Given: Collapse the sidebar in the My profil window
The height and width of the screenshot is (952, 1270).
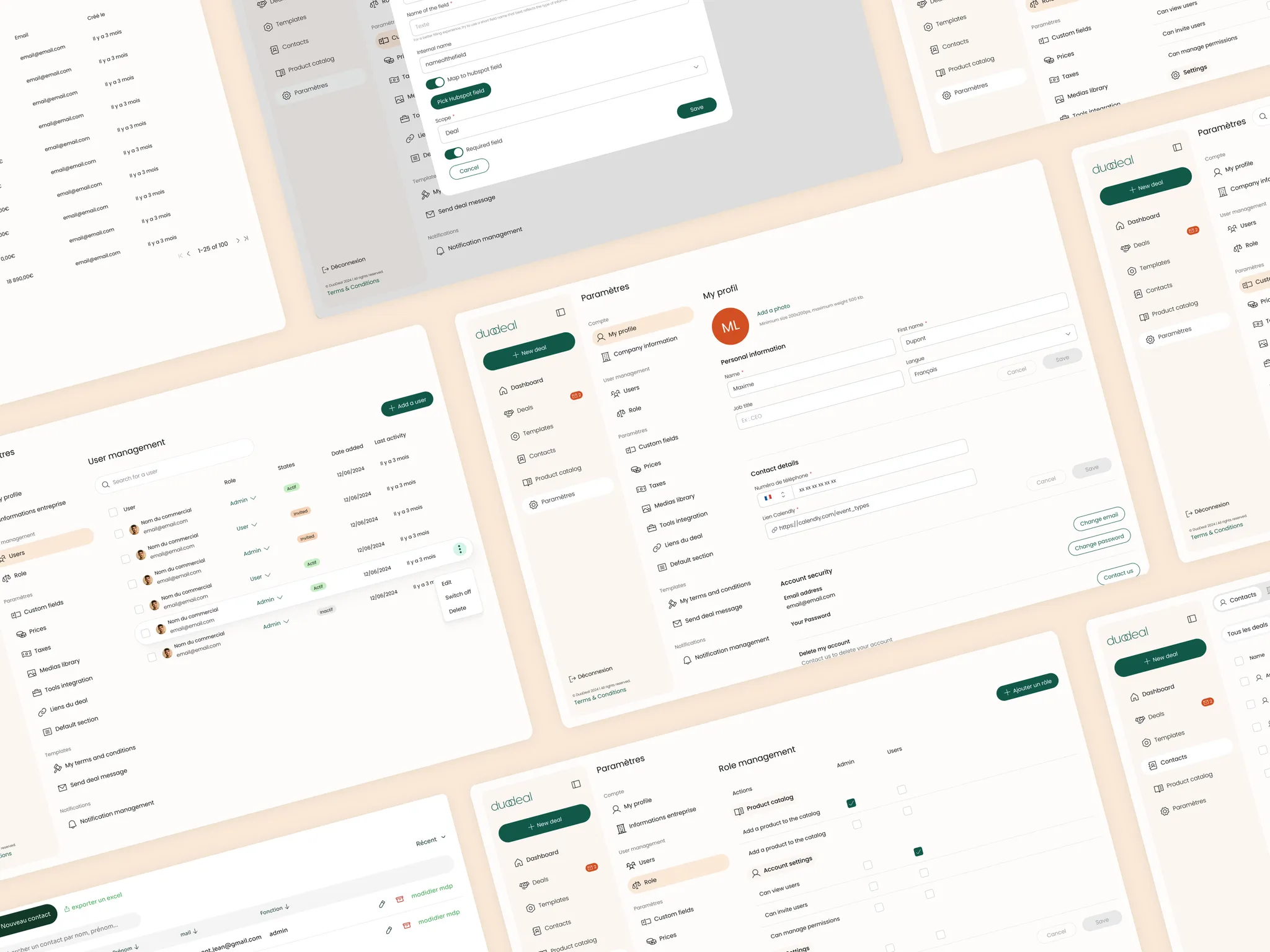Looking at the screenshot, I should 561,312.
